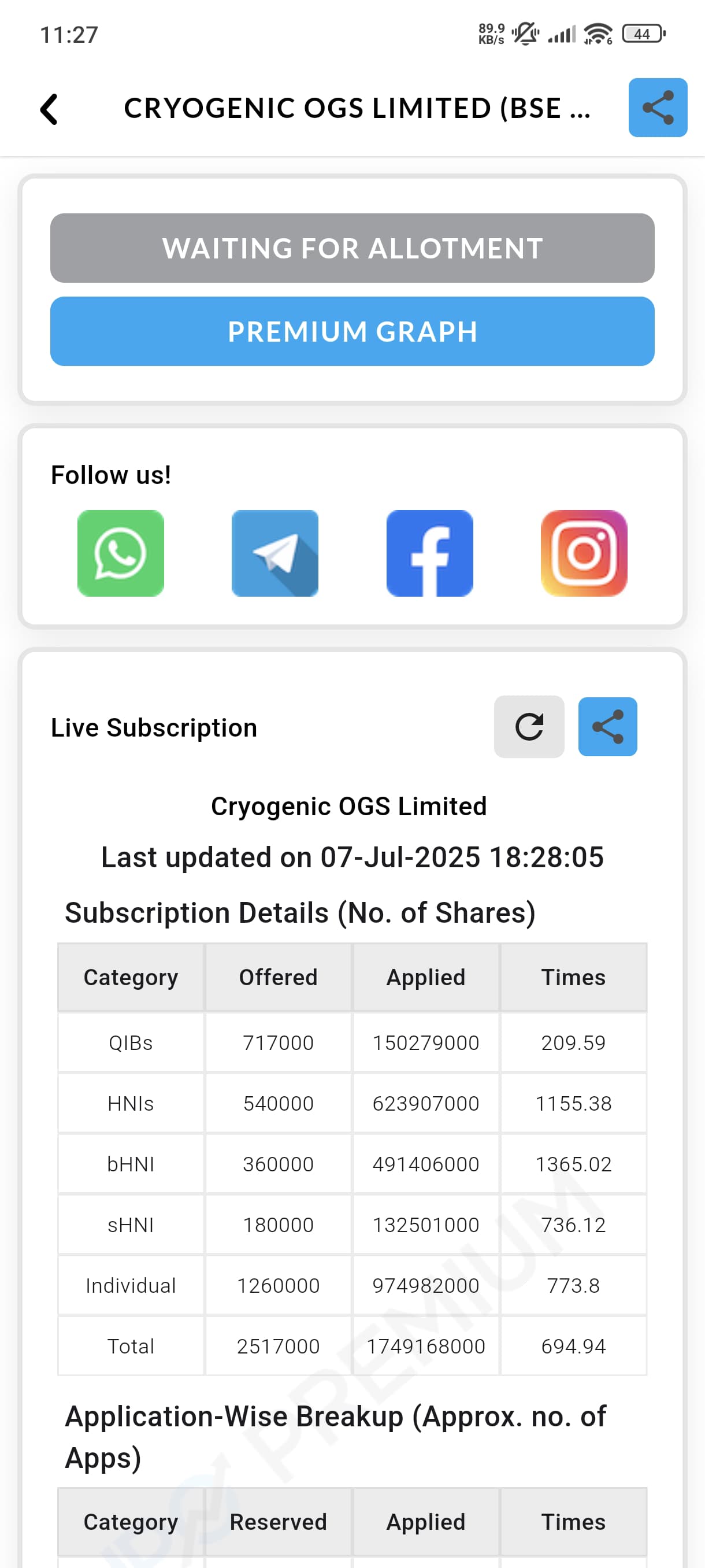705x1568 pixels.
Task: Tap the Total applied value 1749168000
Action: click(x=426, y=1347)
